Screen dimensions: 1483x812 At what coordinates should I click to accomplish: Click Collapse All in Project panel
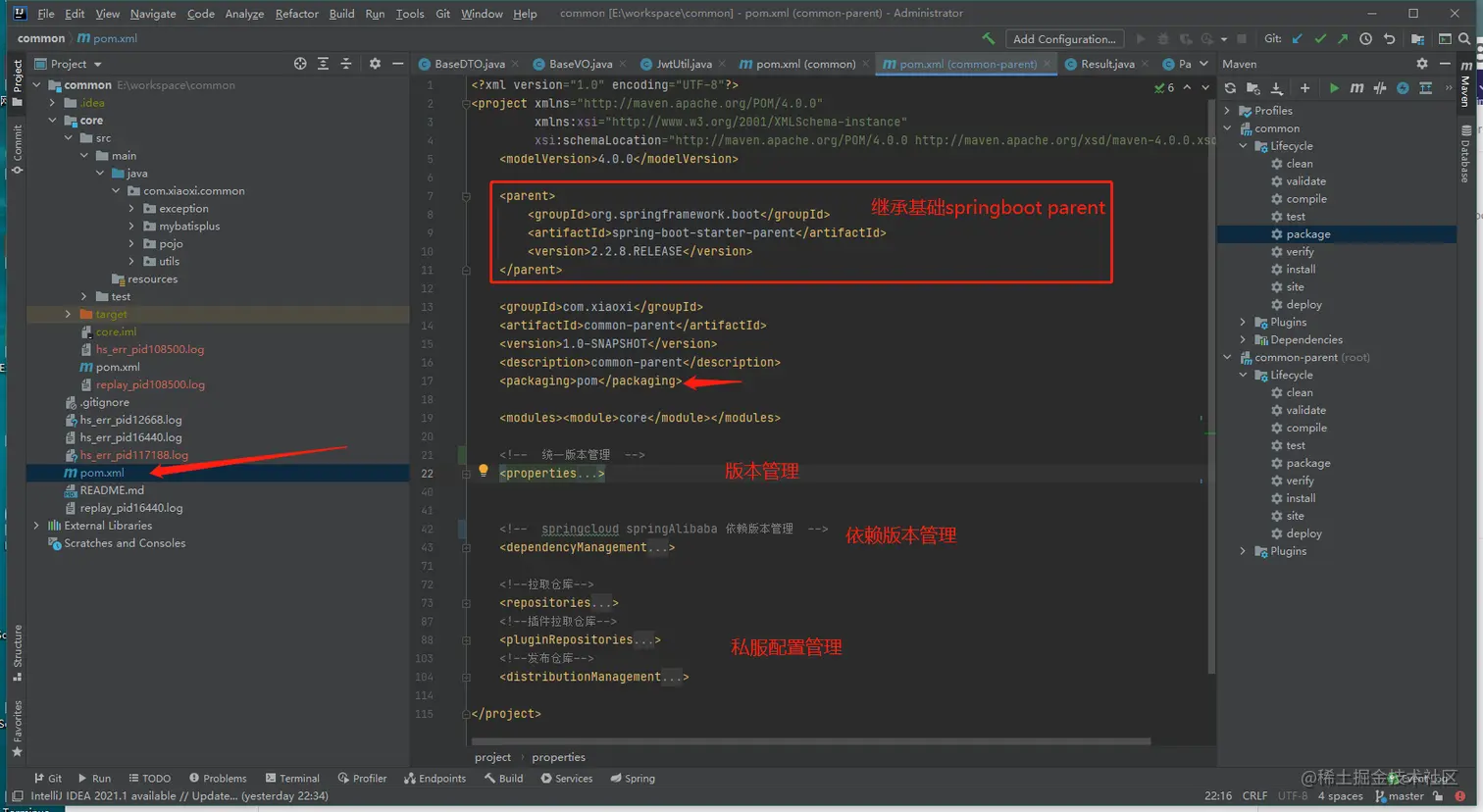coord(345,64)
